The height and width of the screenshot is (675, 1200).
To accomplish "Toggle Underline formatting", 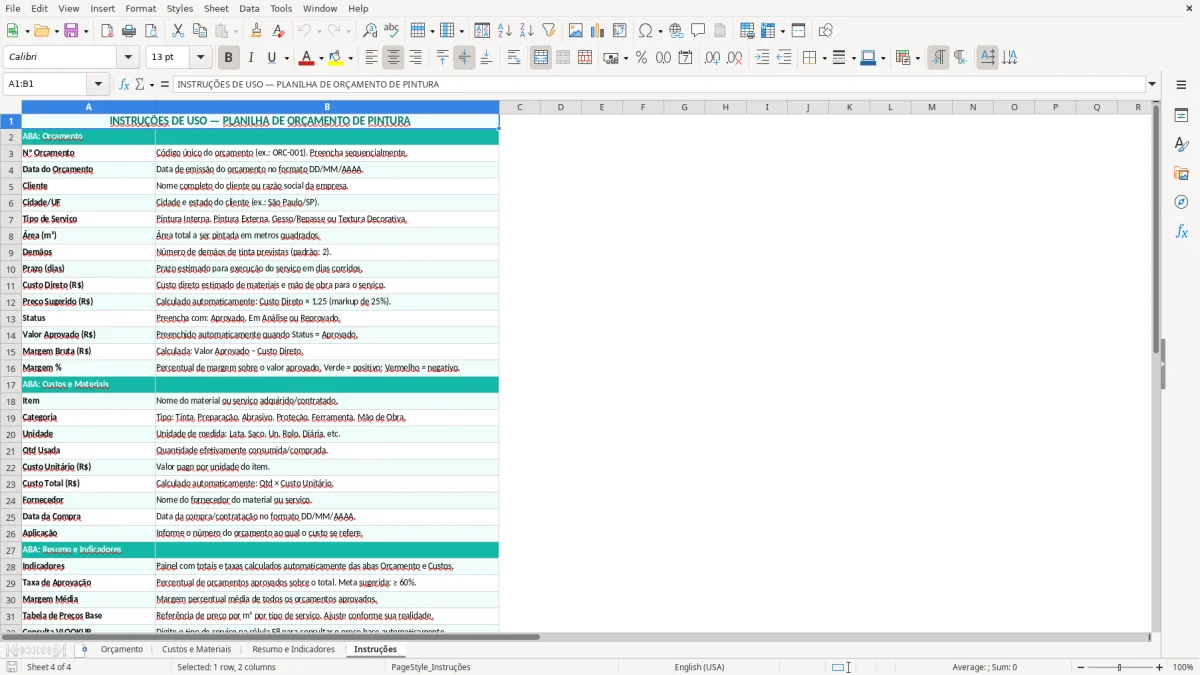I will (x=271, y=58).
